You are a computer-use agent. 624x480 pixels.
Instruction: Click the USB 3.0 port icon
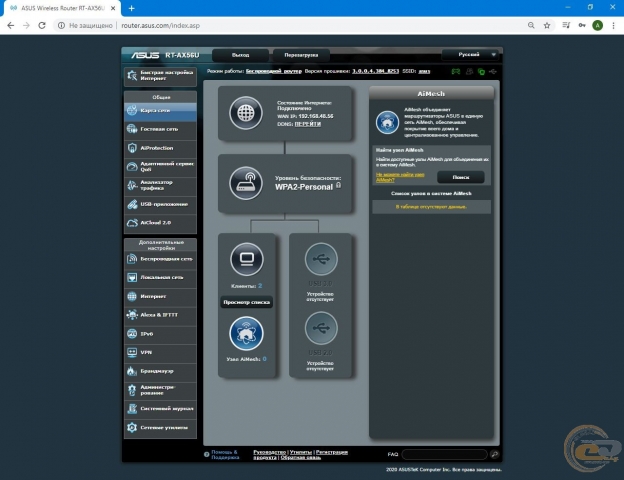click(x=321, y=259)
